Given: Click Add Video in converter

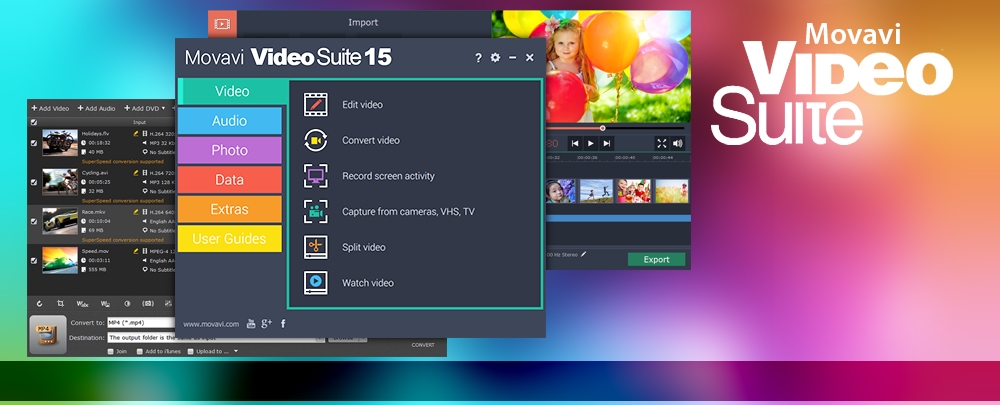Looking at the screenshot, I should click(x=50, y=108).
